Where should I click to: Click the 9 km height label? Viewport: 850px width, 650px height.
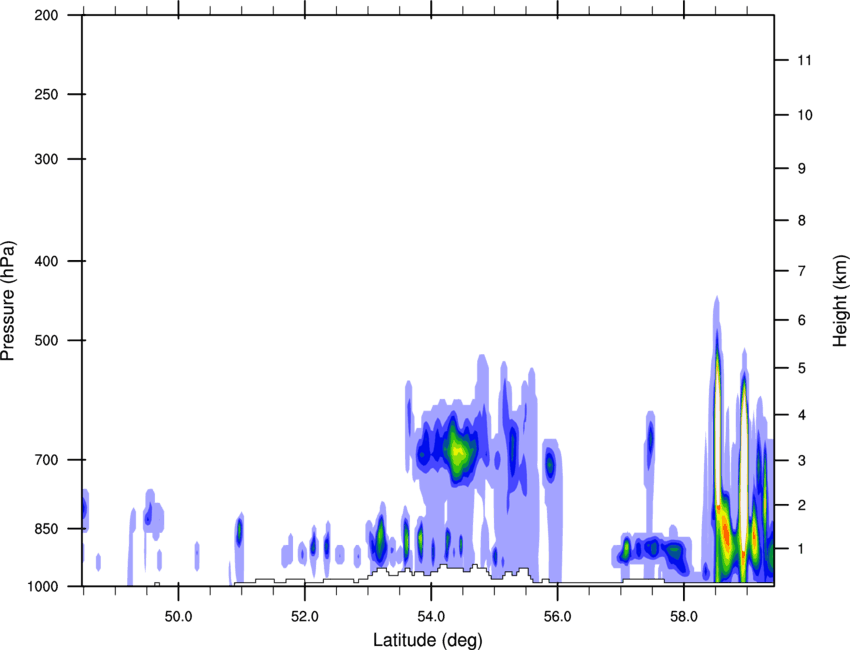point(802,169)
